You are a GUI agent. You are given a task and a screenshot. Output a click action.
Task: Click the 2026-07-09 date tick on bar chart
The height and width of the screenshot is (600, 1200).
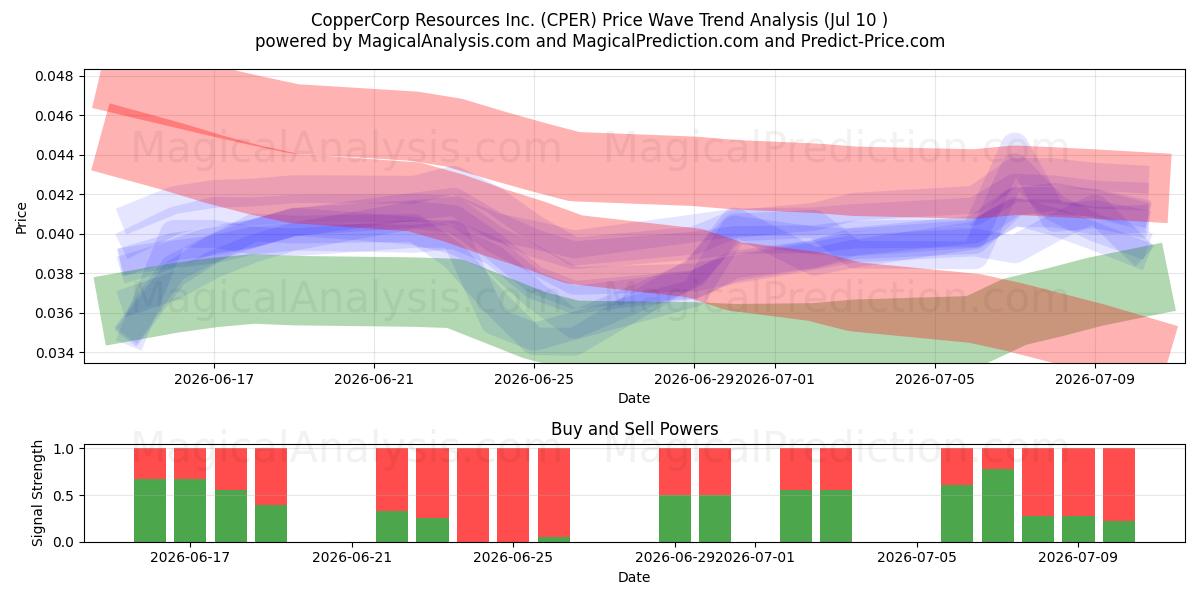coord(1079,558)
